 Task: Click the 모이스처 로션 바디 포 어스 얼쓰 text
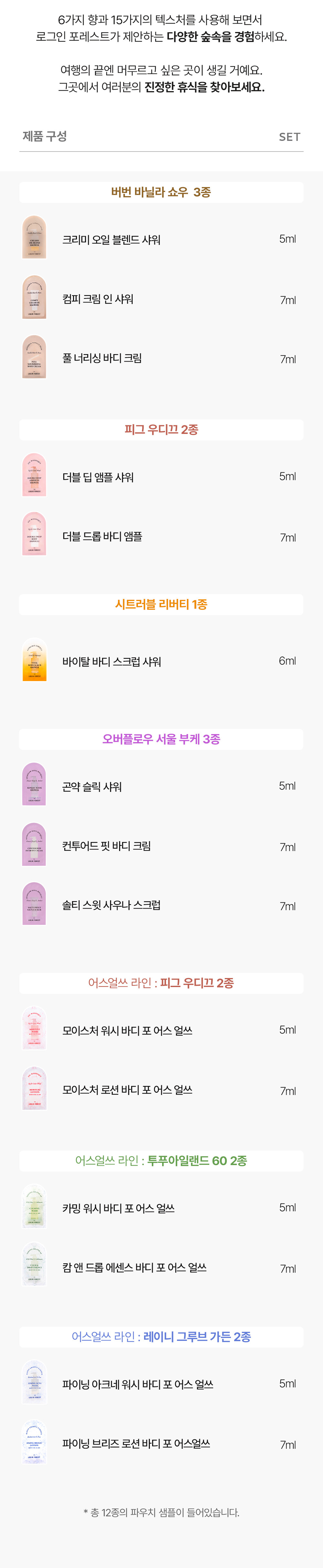[127, 1089]
